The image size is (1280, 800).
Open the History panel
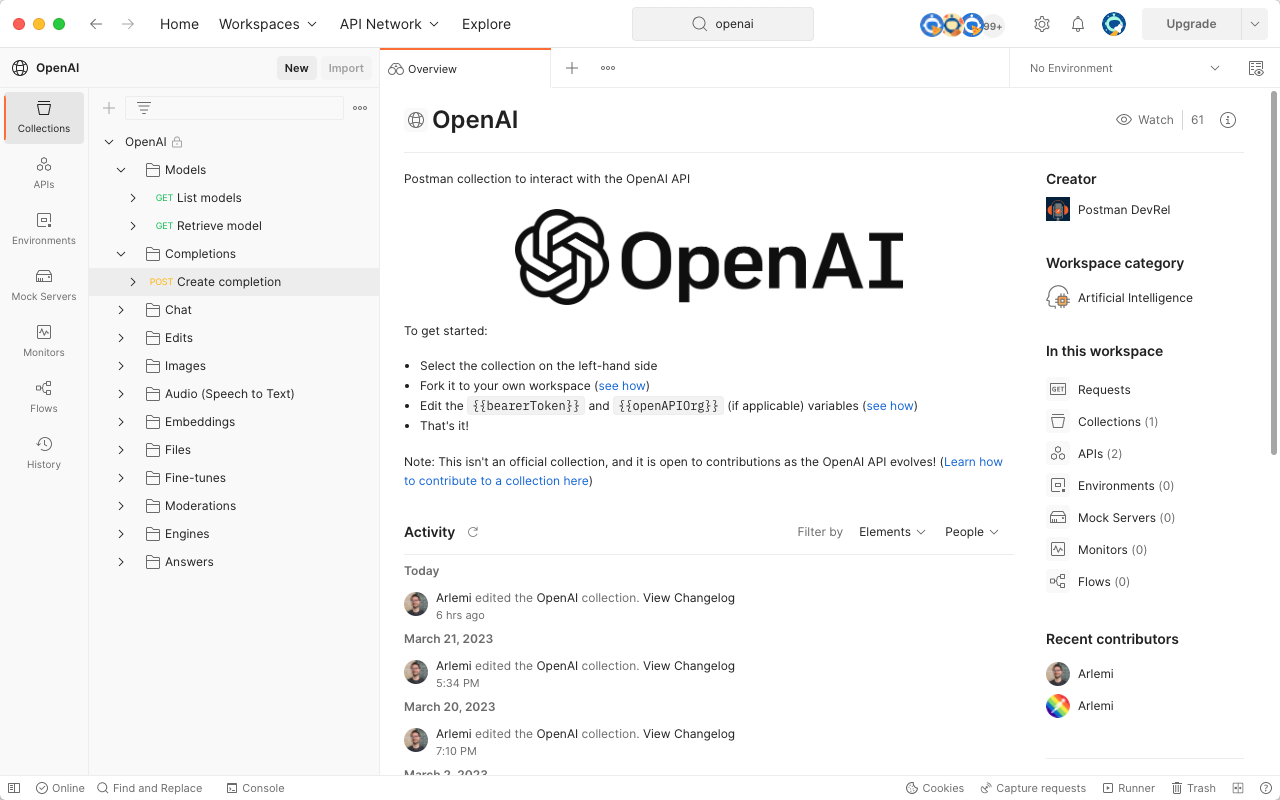coord(43,453)
